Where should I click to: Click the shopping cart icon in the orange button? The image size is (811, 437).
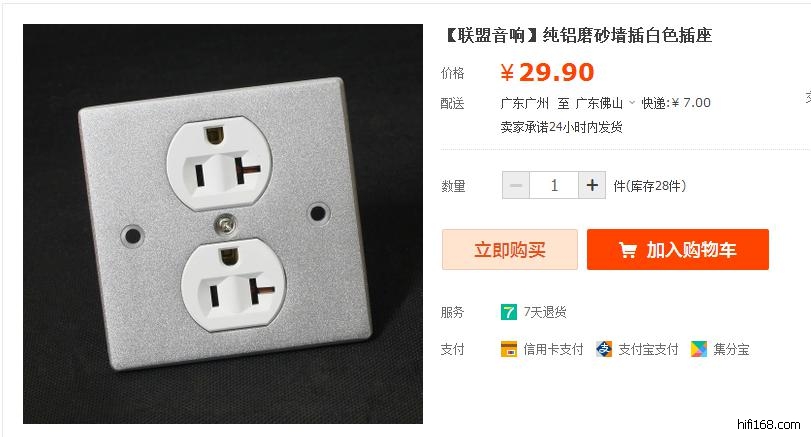pos(627,250)
